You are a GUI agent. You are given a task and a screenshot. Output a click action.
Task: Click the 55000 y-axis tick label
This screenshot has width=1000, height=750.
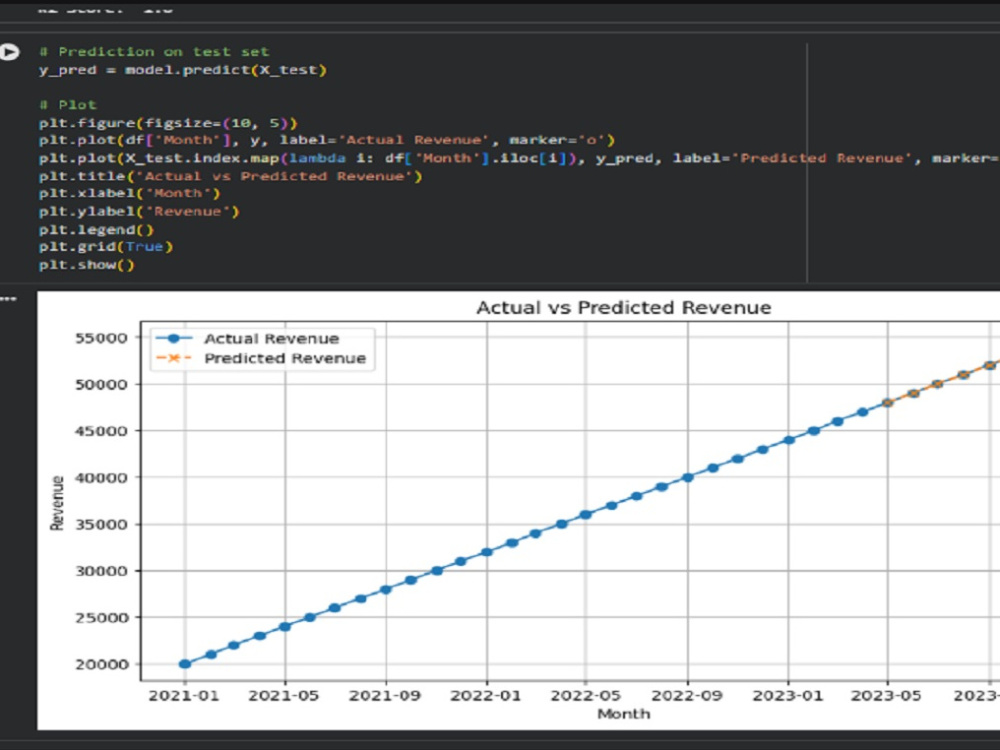101,338
